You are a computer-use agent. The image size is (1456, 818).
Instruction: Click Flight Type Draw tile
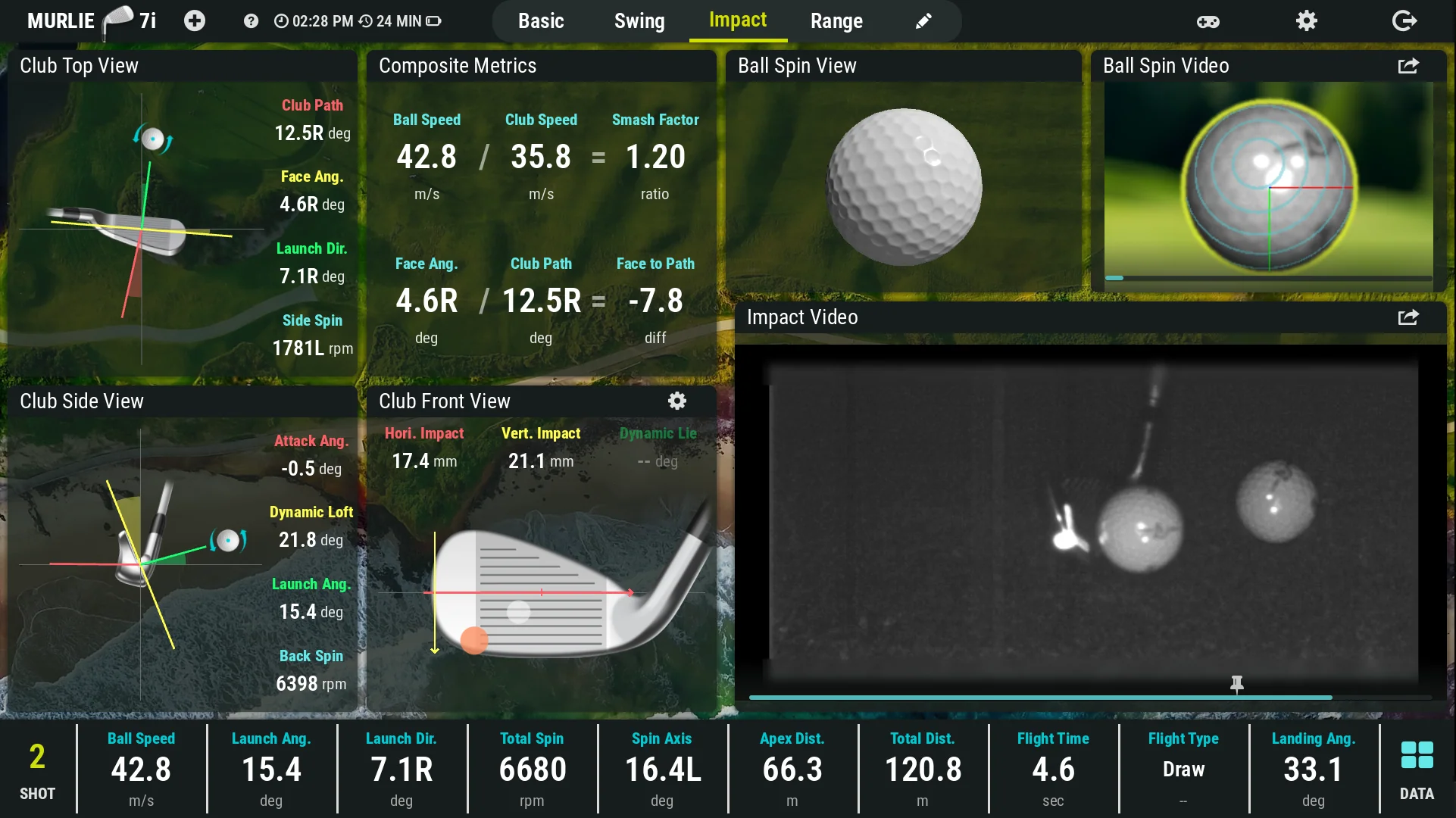pos(1183,770)
